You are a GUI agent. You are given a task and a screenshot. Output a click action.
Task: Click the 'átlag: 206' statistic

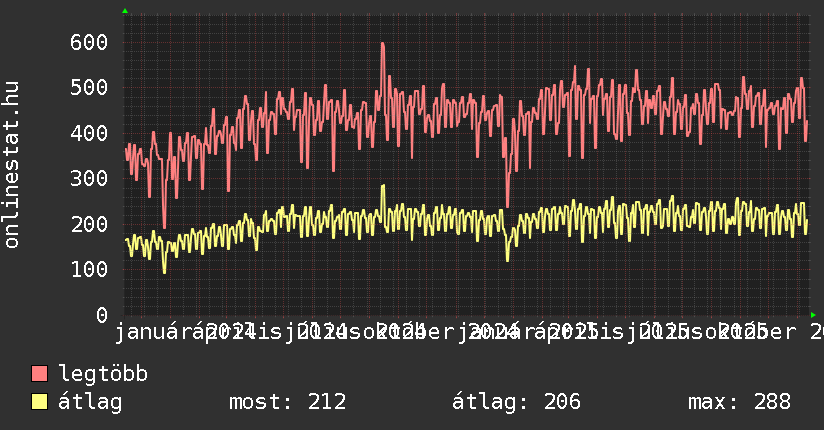[x=516, y=403]
